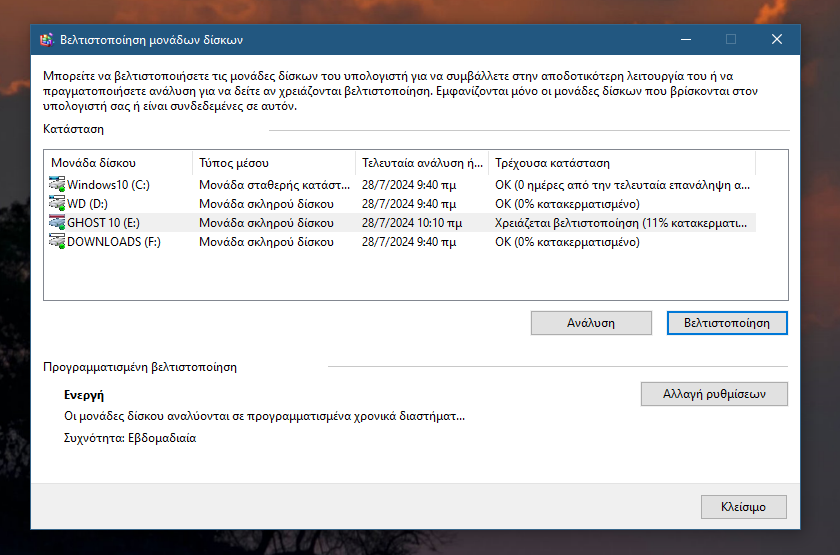This screenshot has width=840, height=555.
Task: Click the DOWNLOADS (F:) drive icon
Action: tap(57, 242)
